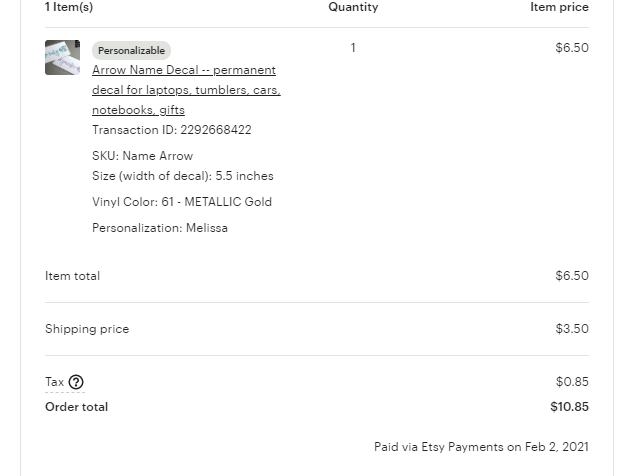Click the item quantity value 1

coord(353,48)
